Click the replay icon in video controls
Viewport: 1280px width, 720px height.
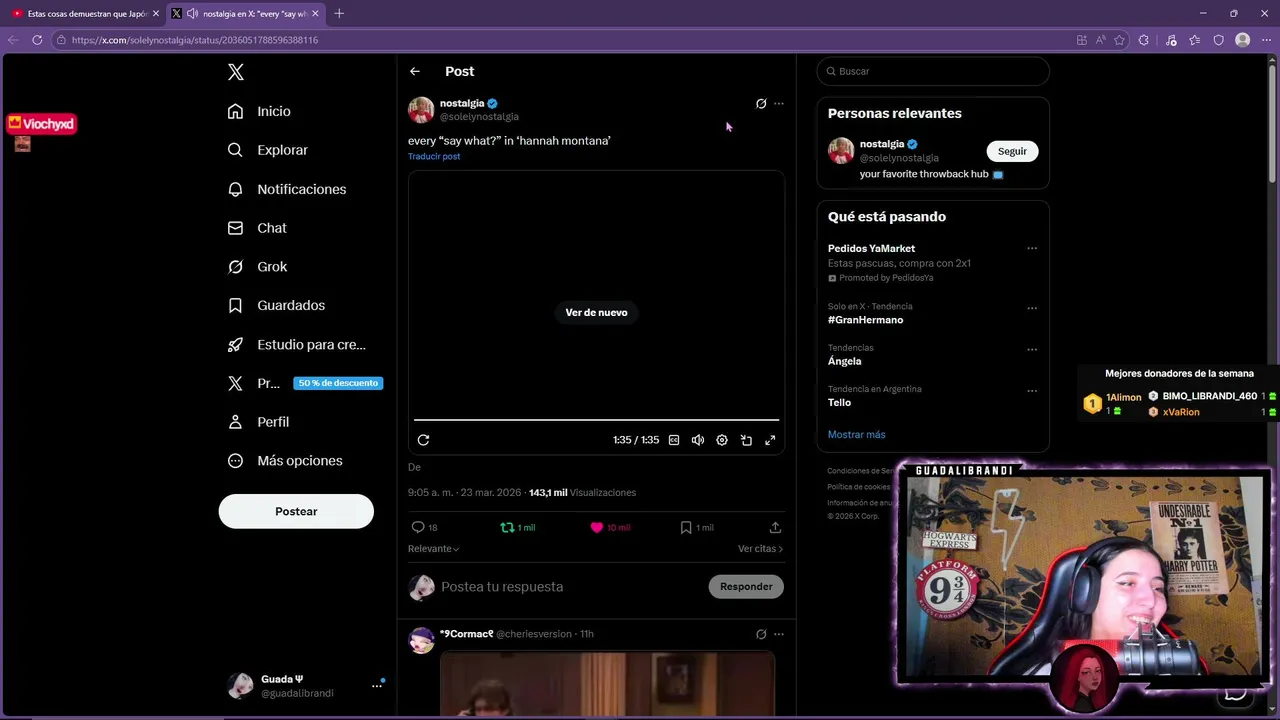coord(423,440)
